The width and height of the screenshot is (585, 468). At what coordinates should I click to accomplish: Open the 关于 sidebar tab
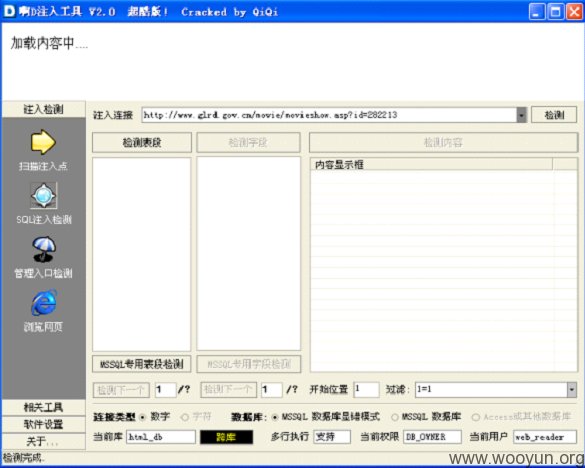[44, 442]
